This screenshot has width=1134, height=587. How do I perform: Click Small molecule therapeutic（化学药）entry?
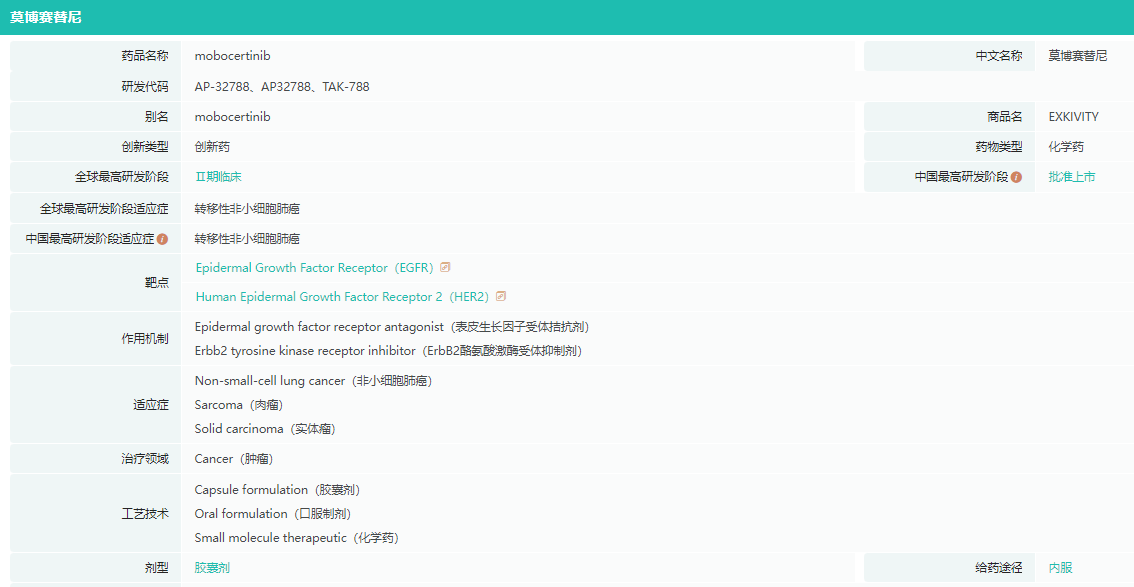297,538
